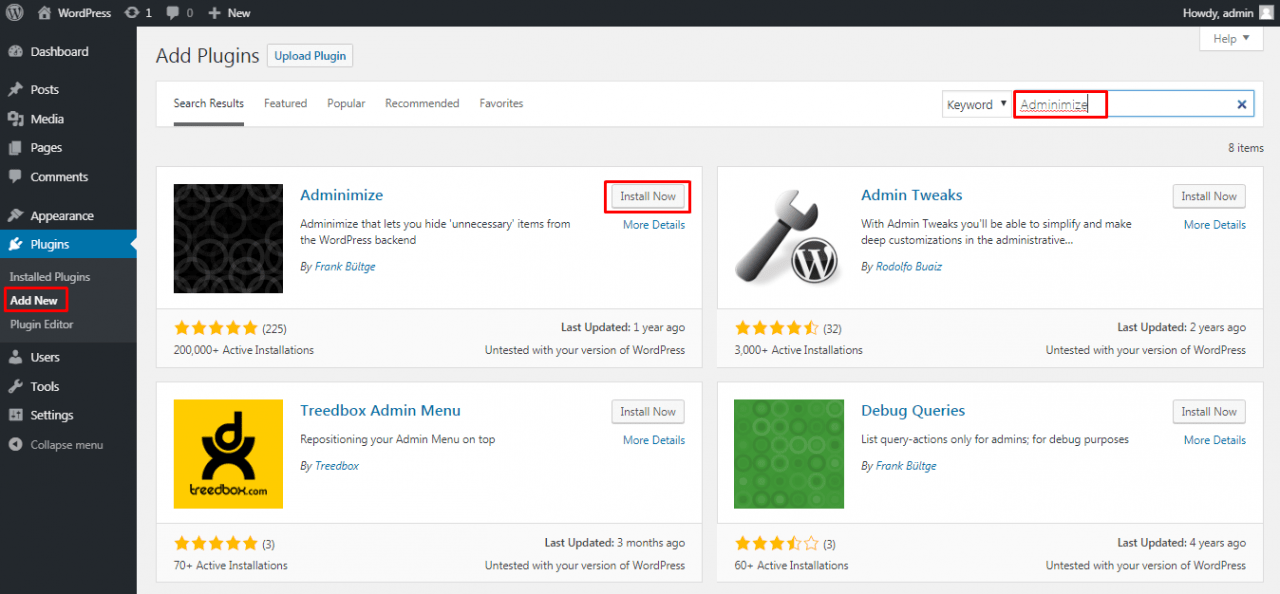1280x594 pixels.
Task: Click Howdy, admin account menu
Action: click(x=1228, y=13)
